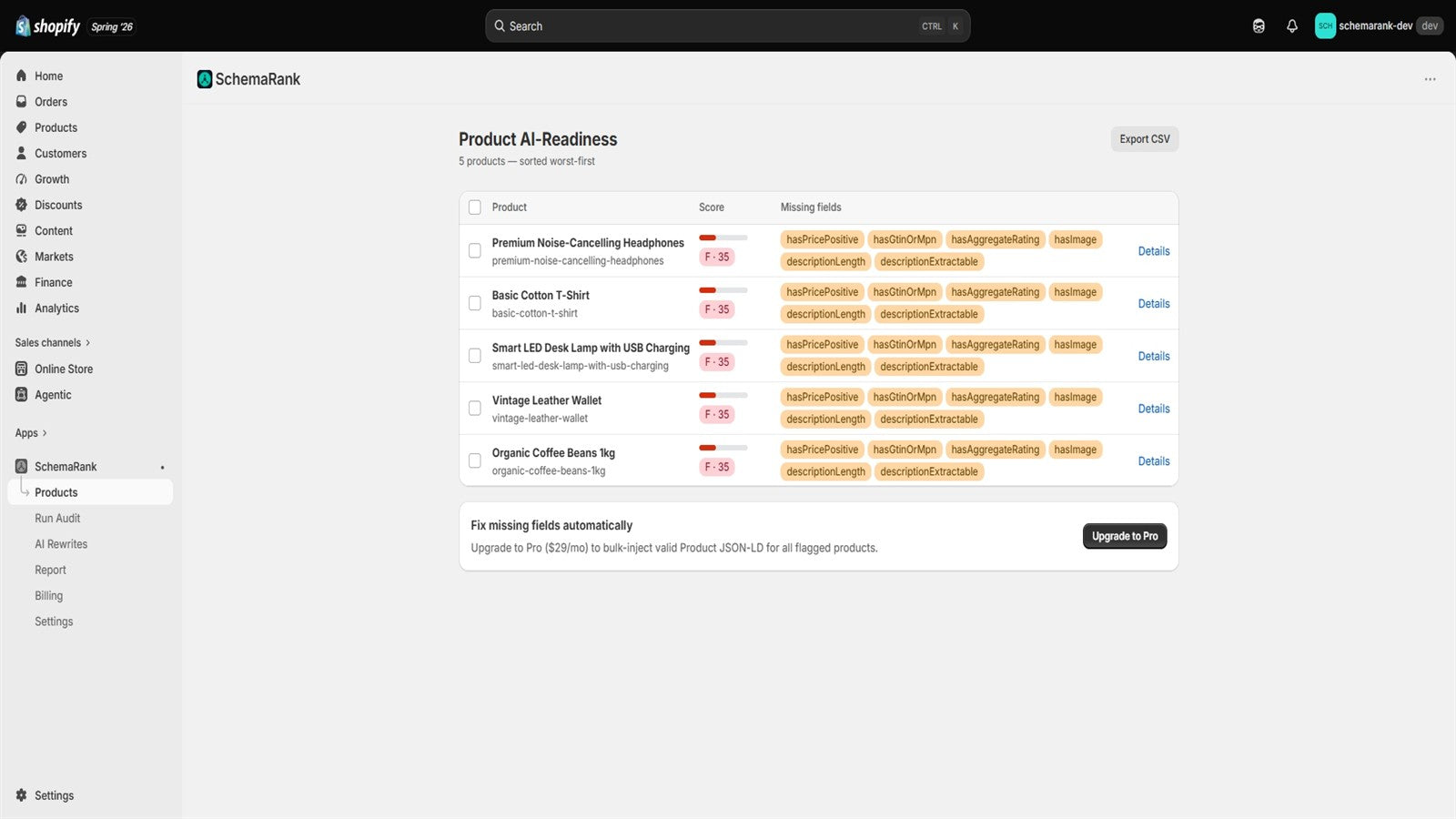Click the Discounts icon in sidebar
Screen dimensions: 1456x819
tap(21, 205)
